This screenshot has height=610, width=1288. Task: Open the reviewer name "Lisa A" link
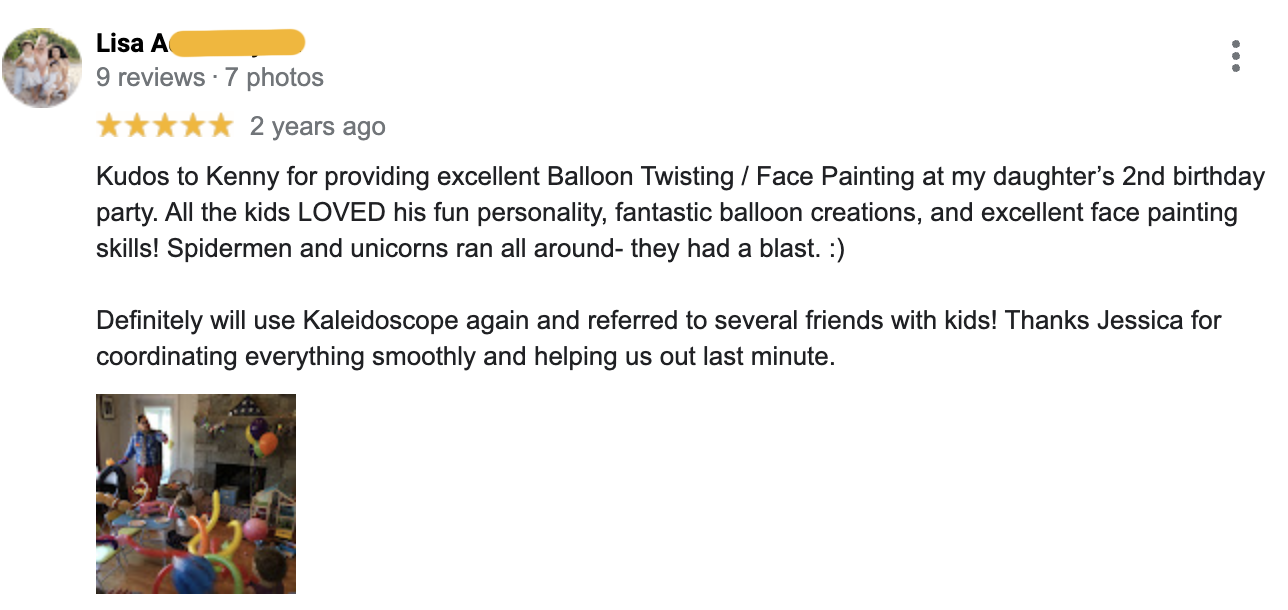point(132,44)
